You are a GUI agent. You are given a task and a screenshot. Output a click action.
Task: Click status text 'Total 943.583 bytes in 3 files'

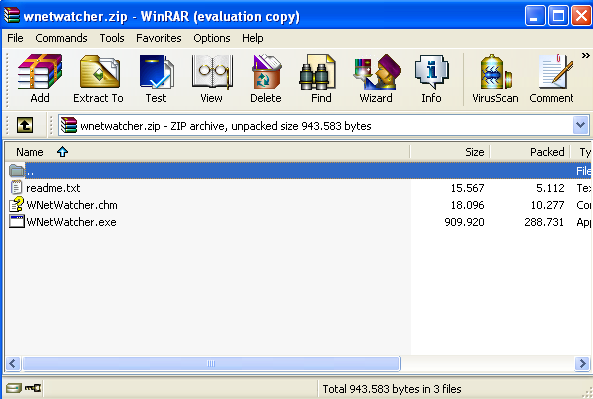pyautogui.click(x=392, y=389)
